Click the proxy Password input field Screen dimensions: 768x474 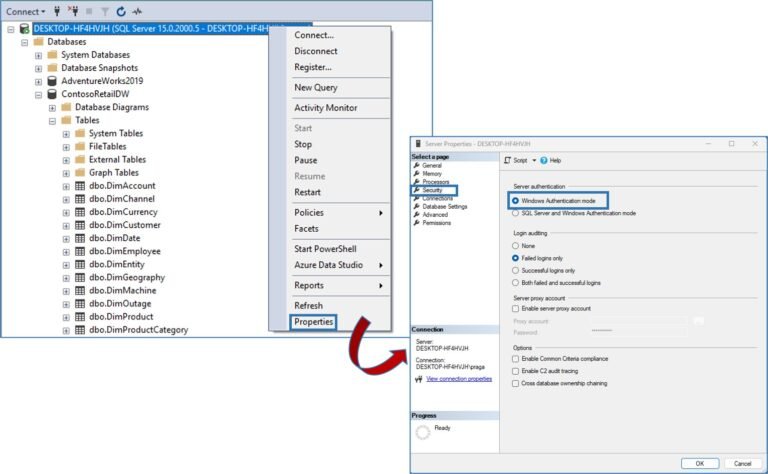tap(639, 332)
